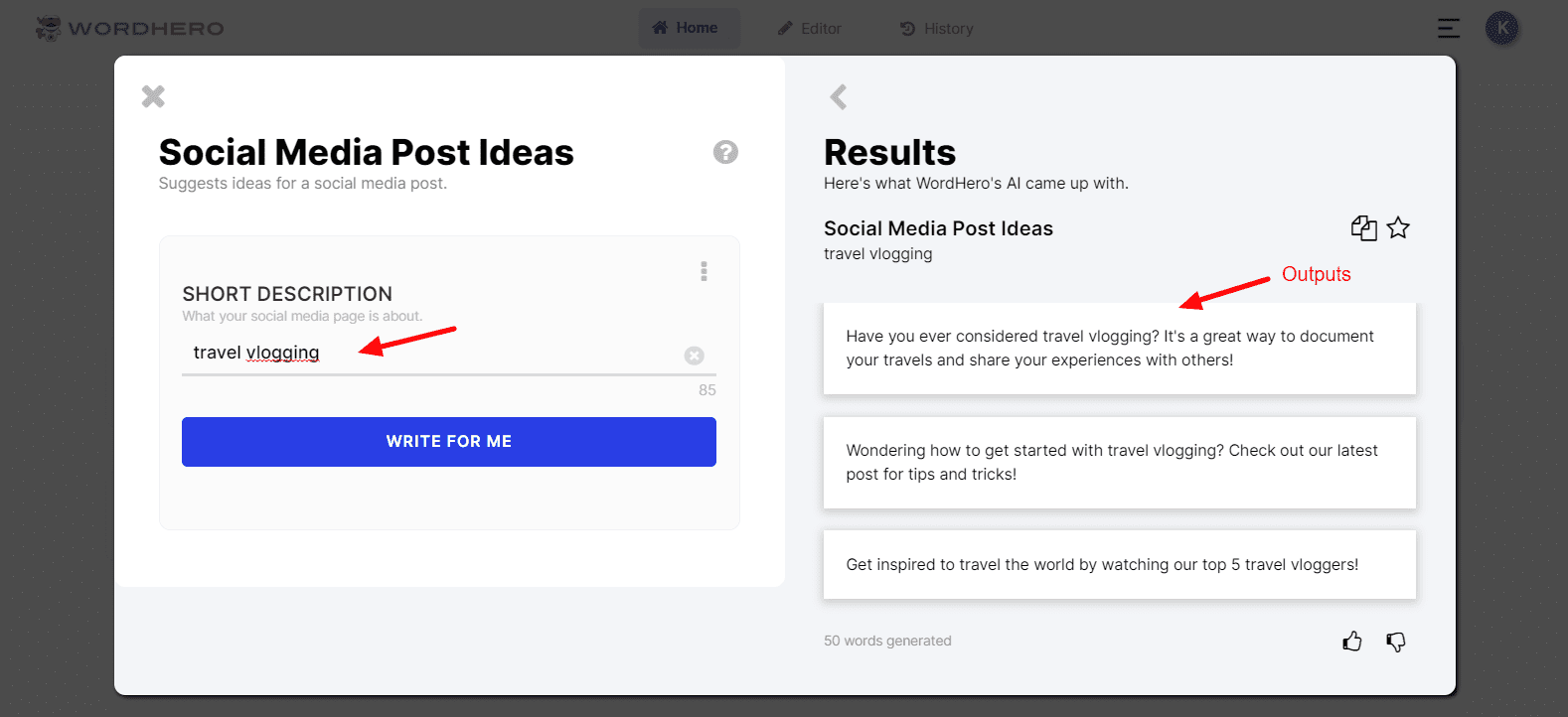Dislike the results with thumbs down
The image size is (1568, 717).
click(x=1396, y=642)
